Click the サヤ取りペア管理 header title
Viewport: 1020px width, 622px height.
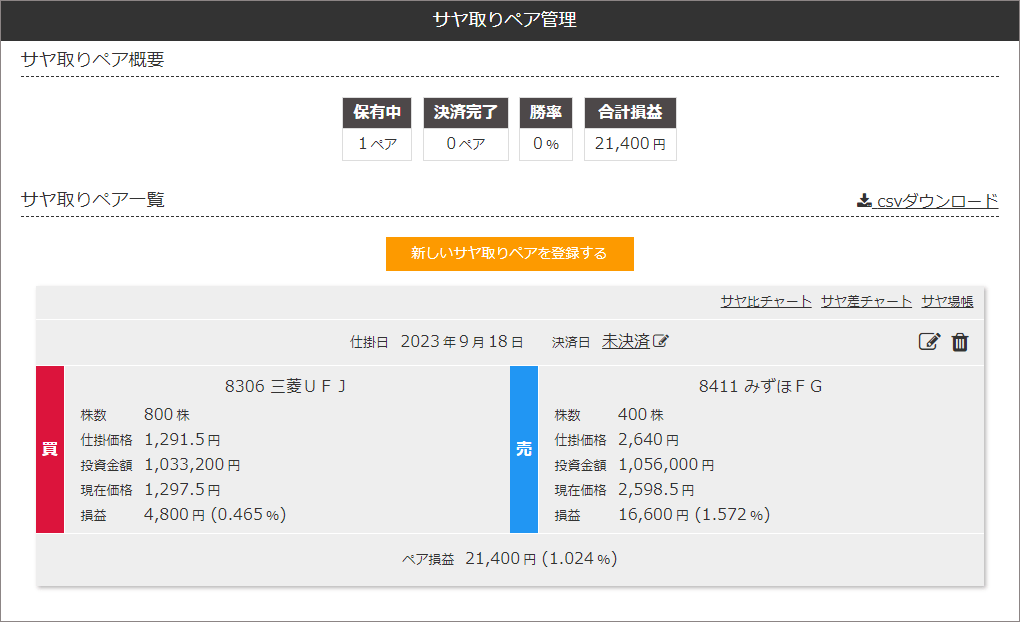click(510, 20)
